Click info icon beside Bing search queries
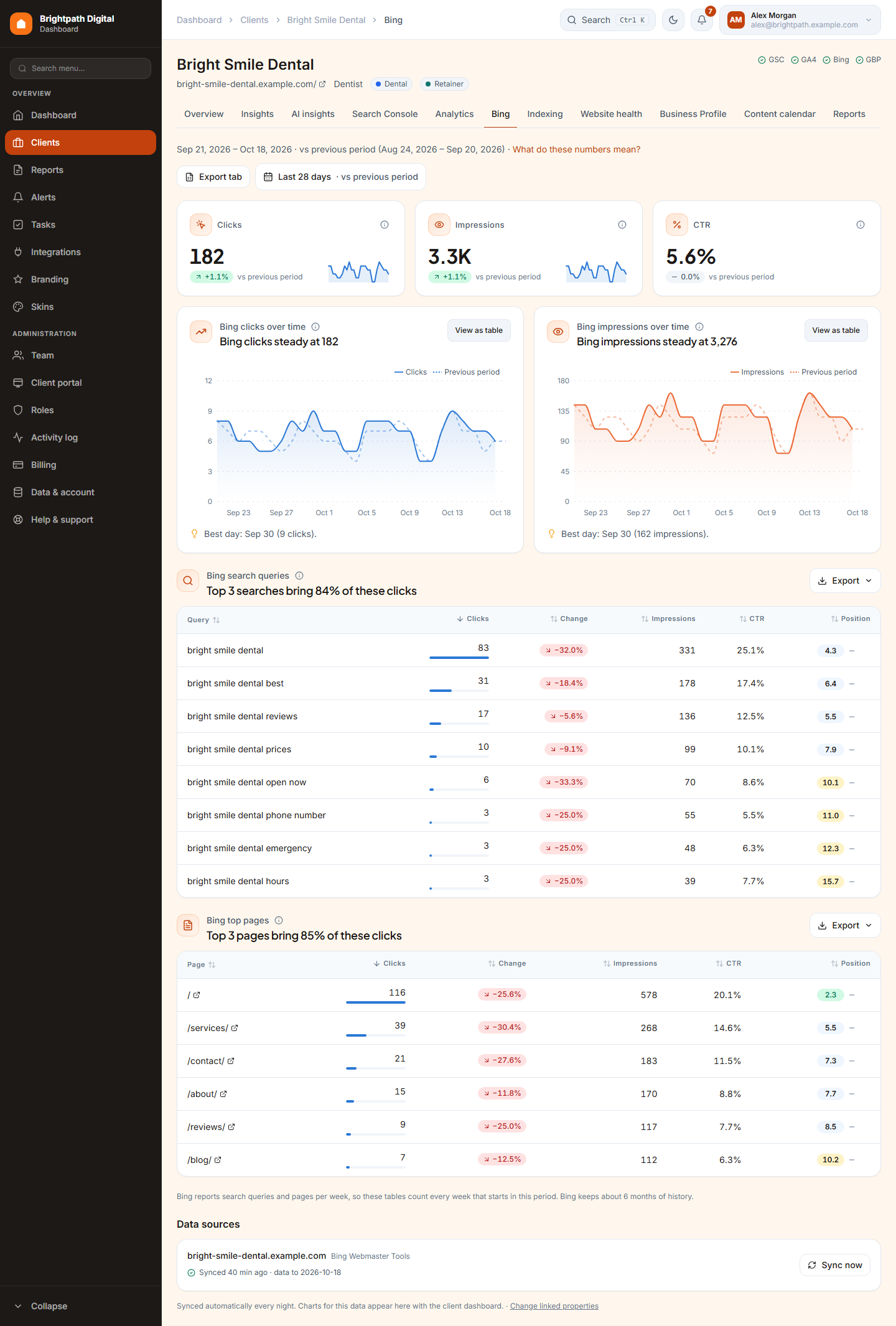The image size is (896, 1326). click(299, 576)
